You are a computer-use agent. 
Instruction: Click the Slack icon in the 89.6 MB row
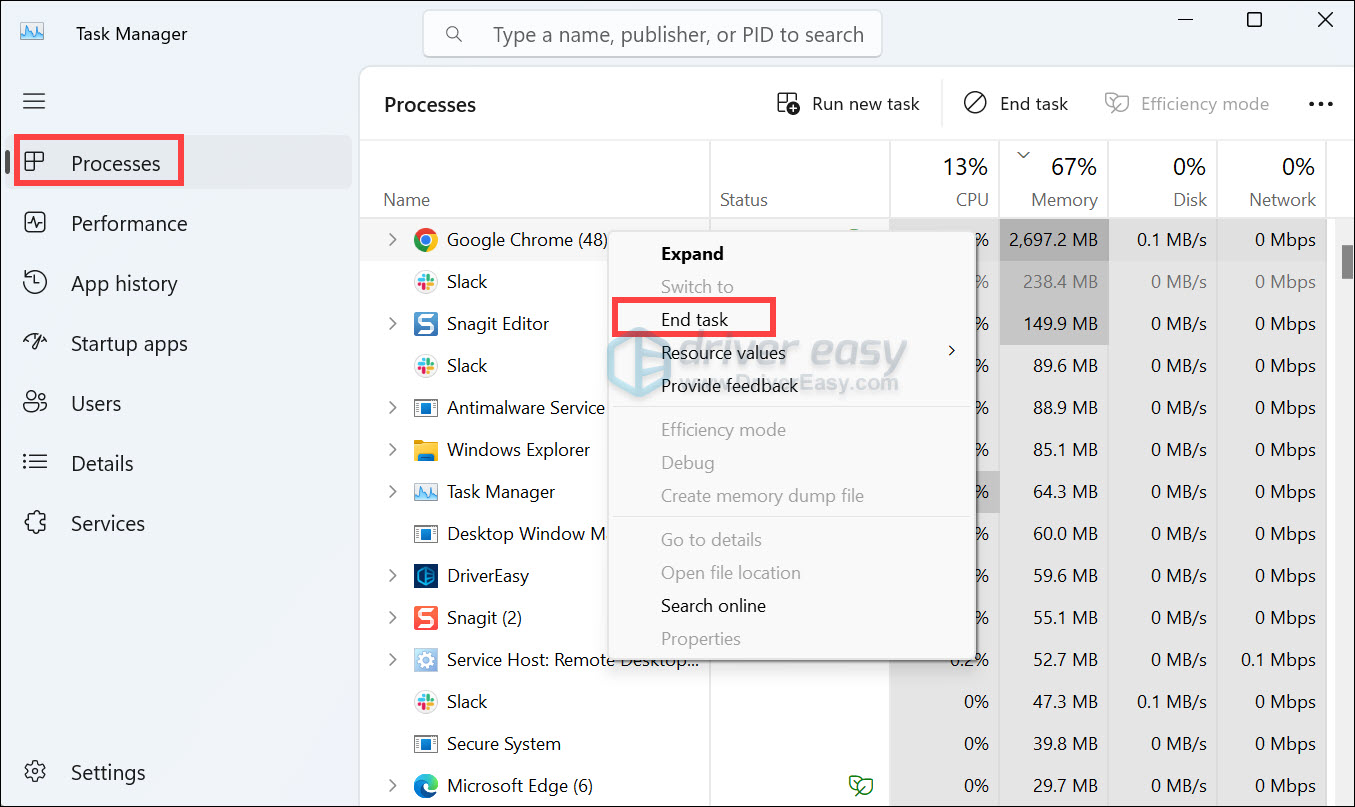pos(426,366)
